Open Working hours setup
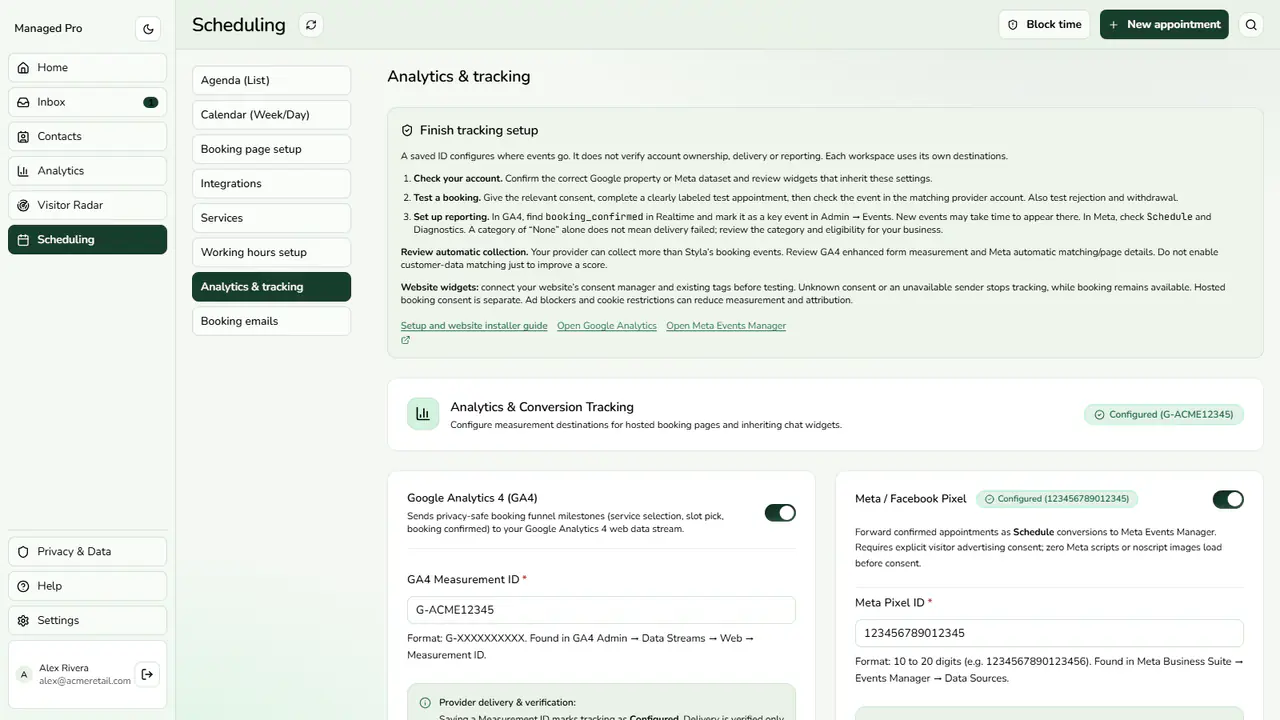The image size is (1280, 720). tap(271, 253)
